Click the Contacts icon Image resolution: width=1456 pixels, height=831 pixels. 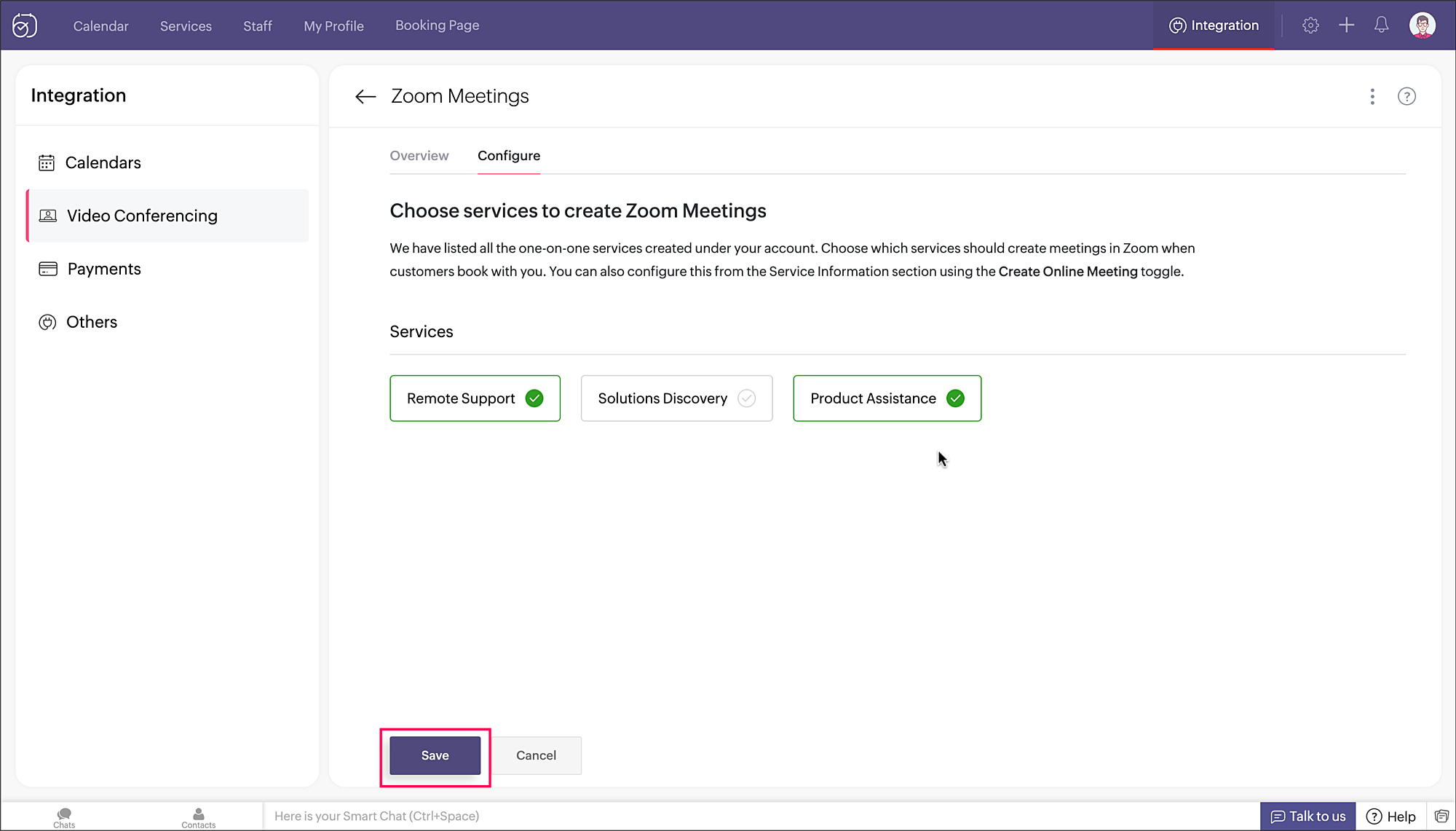pos(199,817)
